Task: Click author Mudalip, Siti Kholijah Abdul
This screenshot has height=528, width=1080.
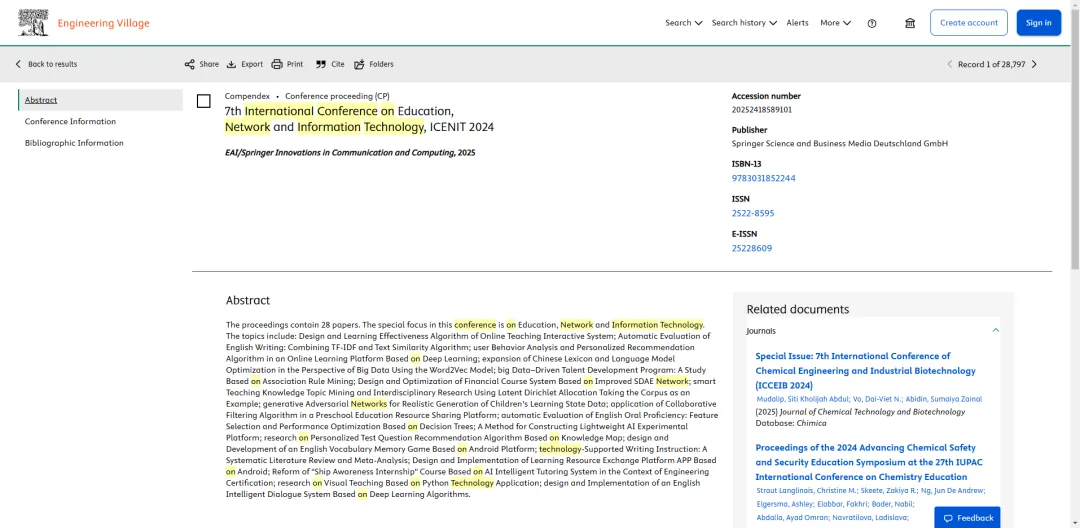Action: click(x=802, y=399)
